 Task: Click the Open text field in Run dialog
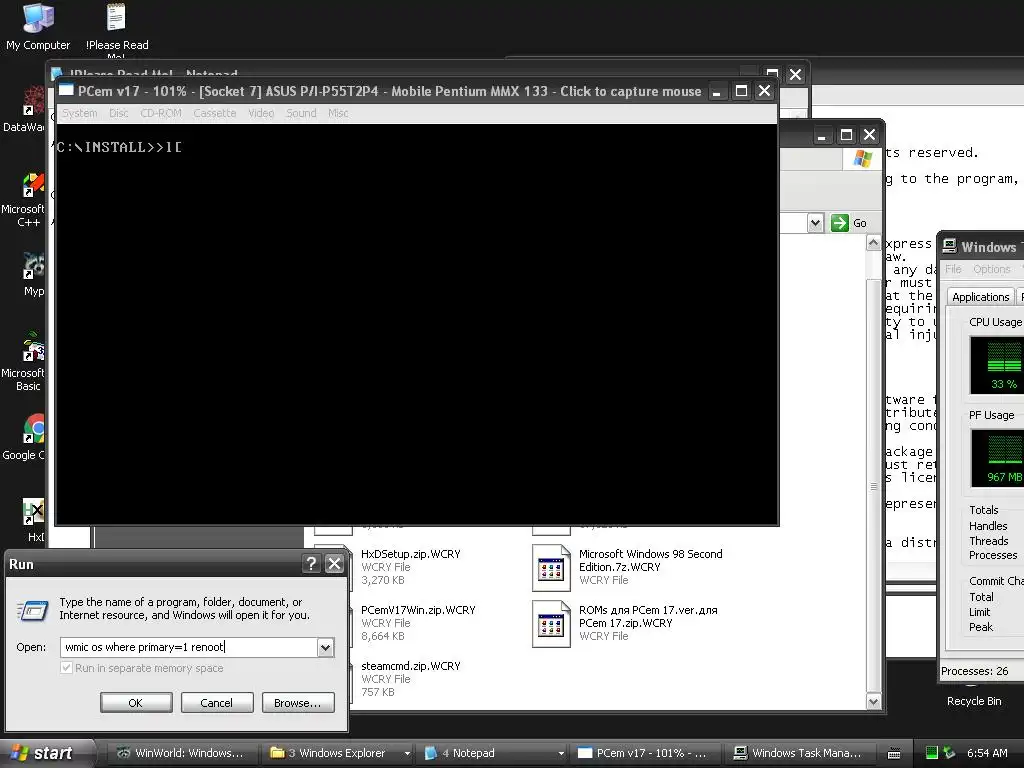pos(189,647)
